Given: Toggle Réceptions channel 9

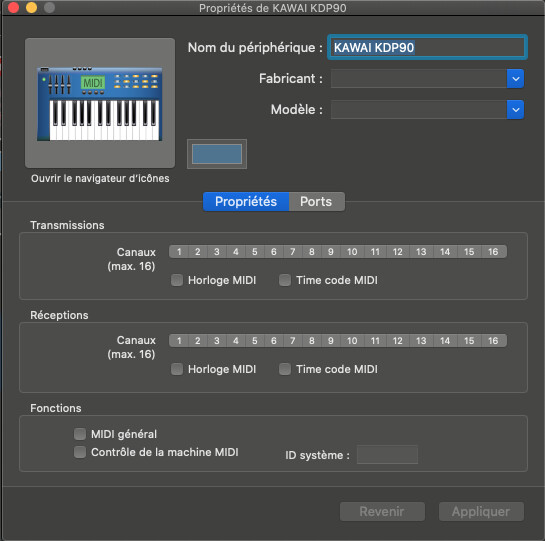Looking at the screenshot, I should (331, 341).
